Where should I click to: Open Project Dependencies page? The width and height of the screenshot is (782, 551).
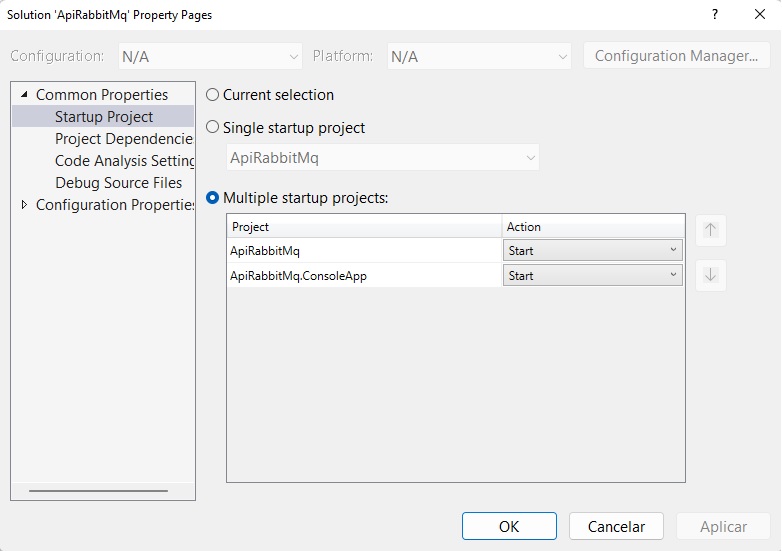click(124, 139)
